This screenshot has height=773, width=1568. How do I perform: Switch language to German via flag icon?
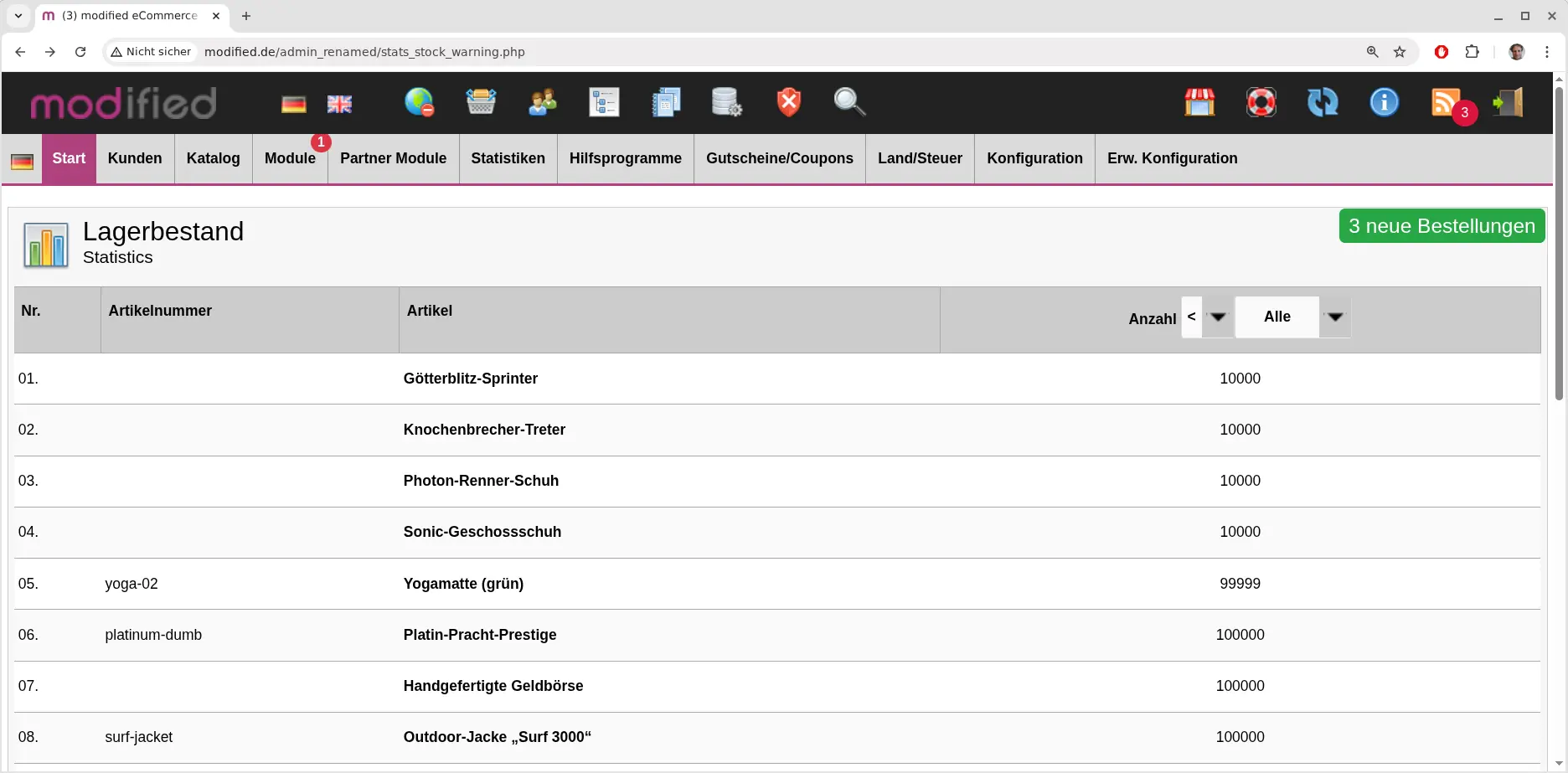point(293,104)
